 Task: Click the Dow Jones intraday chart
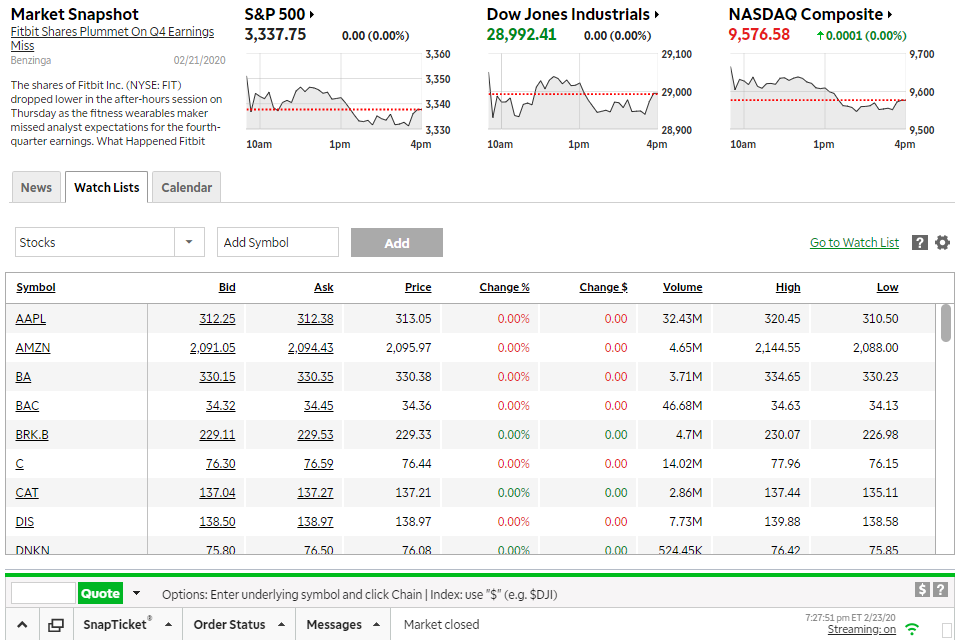click(x=573, y=92)
